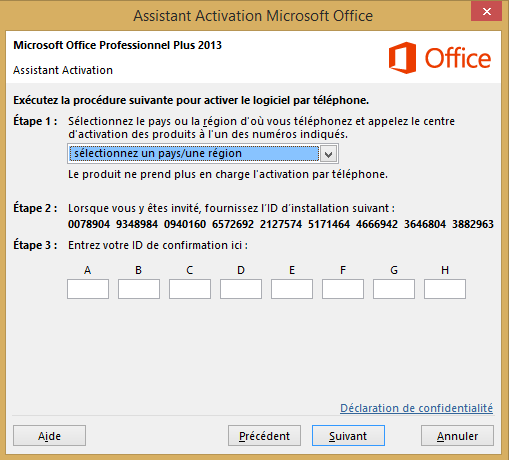
Task: Click installation ID group 3882963
Action: [473, 224]
